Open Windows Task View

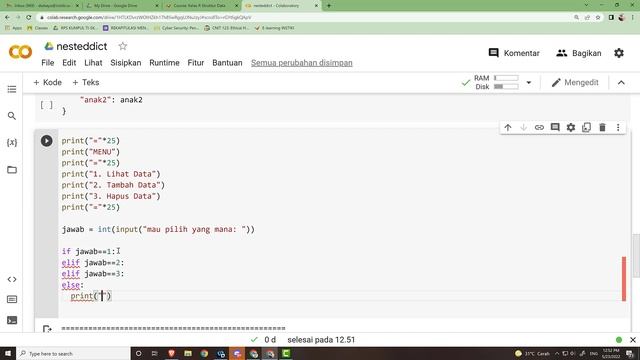coord(154,353)
